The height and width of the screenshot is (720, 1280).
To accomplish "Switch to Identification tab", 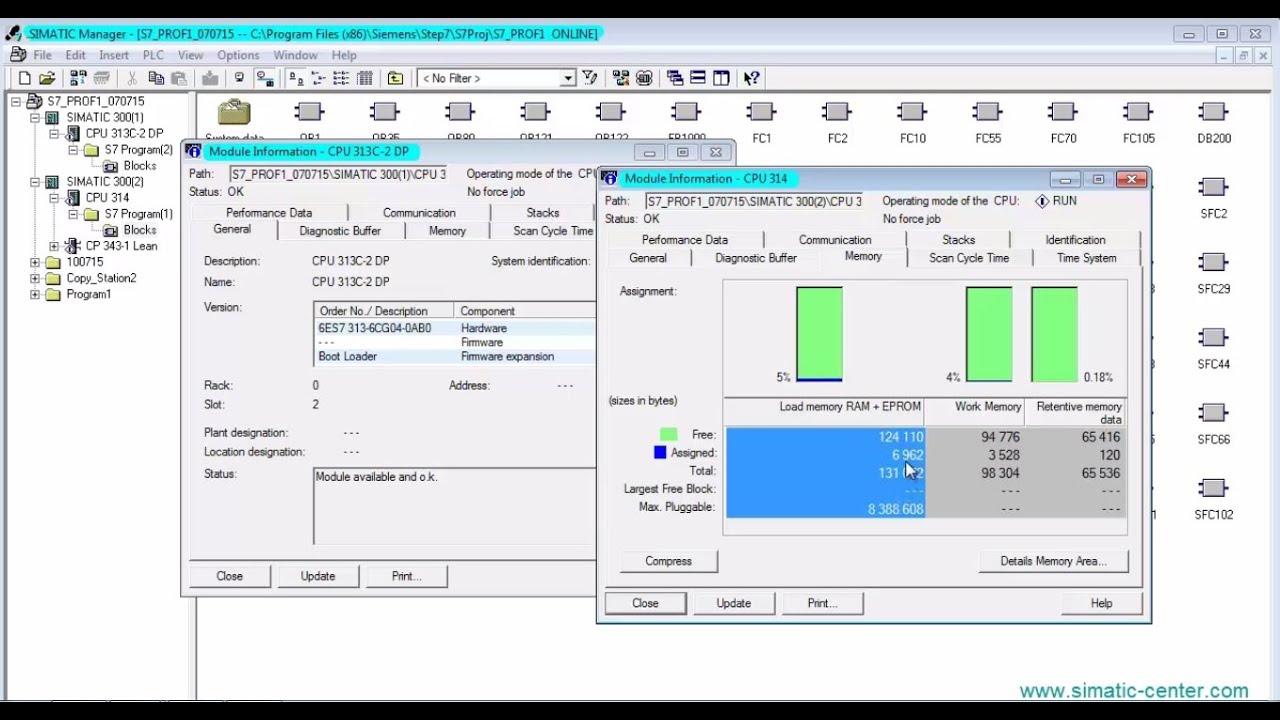I will [1075, 240].
